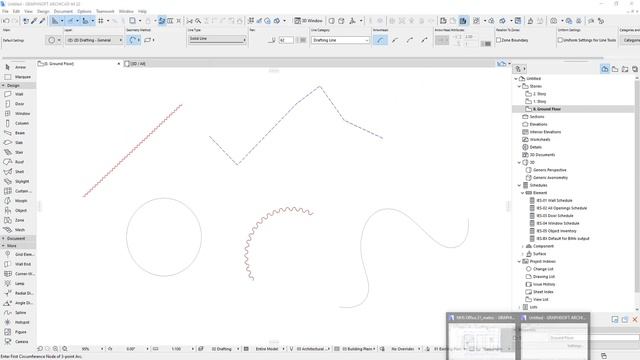The image size is (640, 360).
Task: Enable the Zone Boundary checkbox
Action: point(498,40)
